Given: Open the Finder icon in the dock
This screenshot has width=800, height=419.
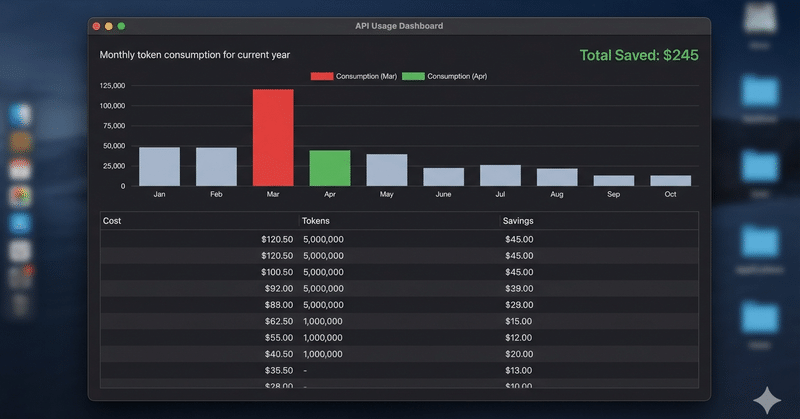Looking at the screenshot, I should 20,115.
